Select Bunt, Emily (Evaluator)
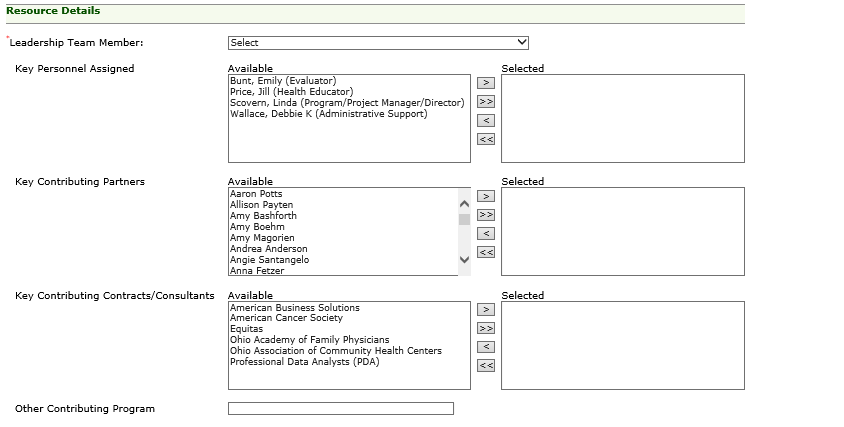 [283, 81]
